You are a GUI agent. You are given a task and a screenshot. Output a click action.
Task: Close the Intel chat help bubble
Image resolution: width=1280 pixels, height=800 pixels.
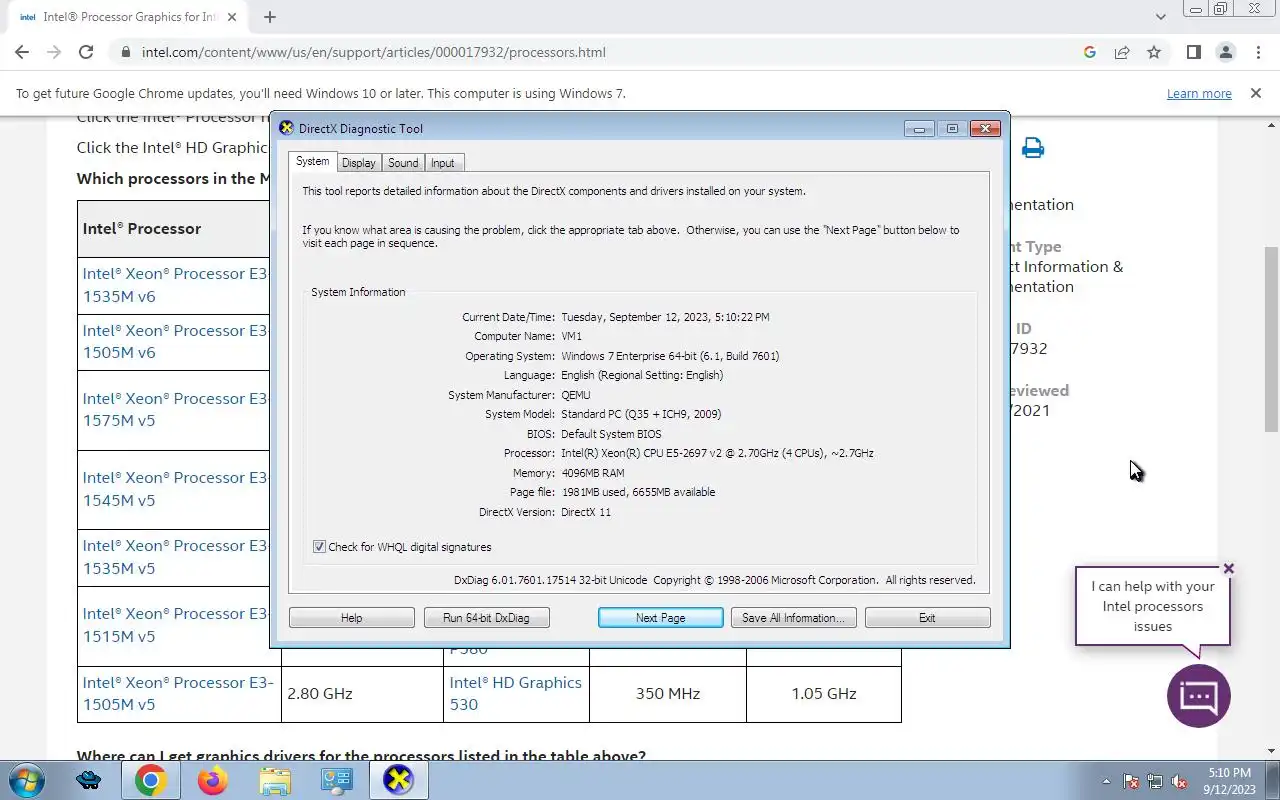[x=1229, y=569]
